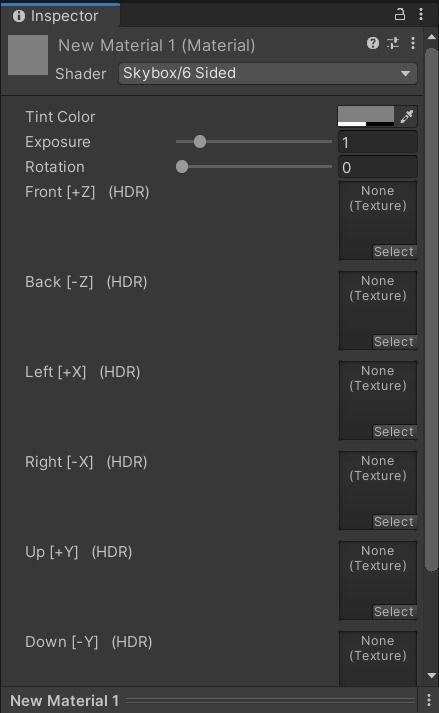Screen dimensions: 439x713
Task: Focus the Rotation value field
Action: (378, 167)
